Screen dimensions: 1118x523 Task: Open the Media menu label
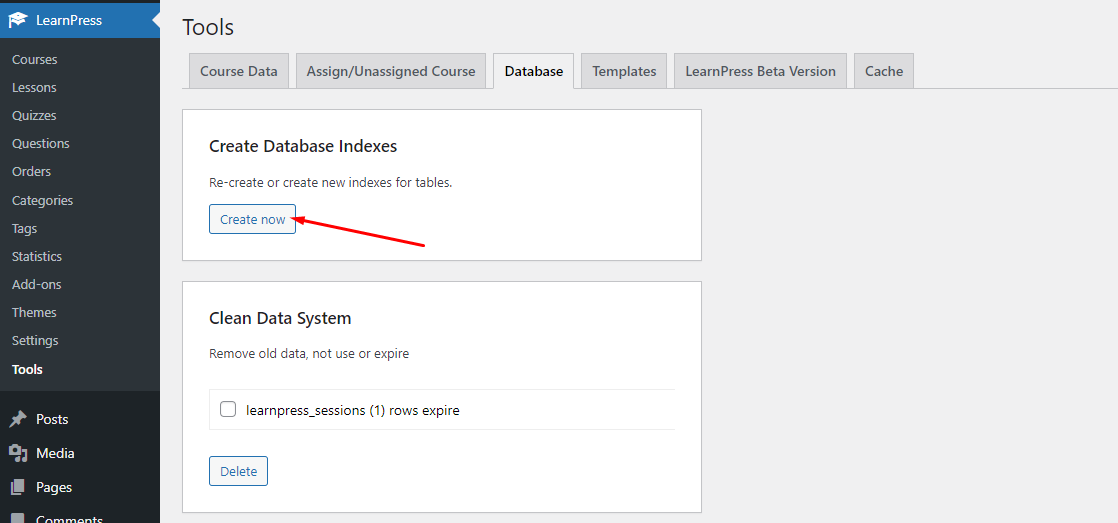coord(56,453)
